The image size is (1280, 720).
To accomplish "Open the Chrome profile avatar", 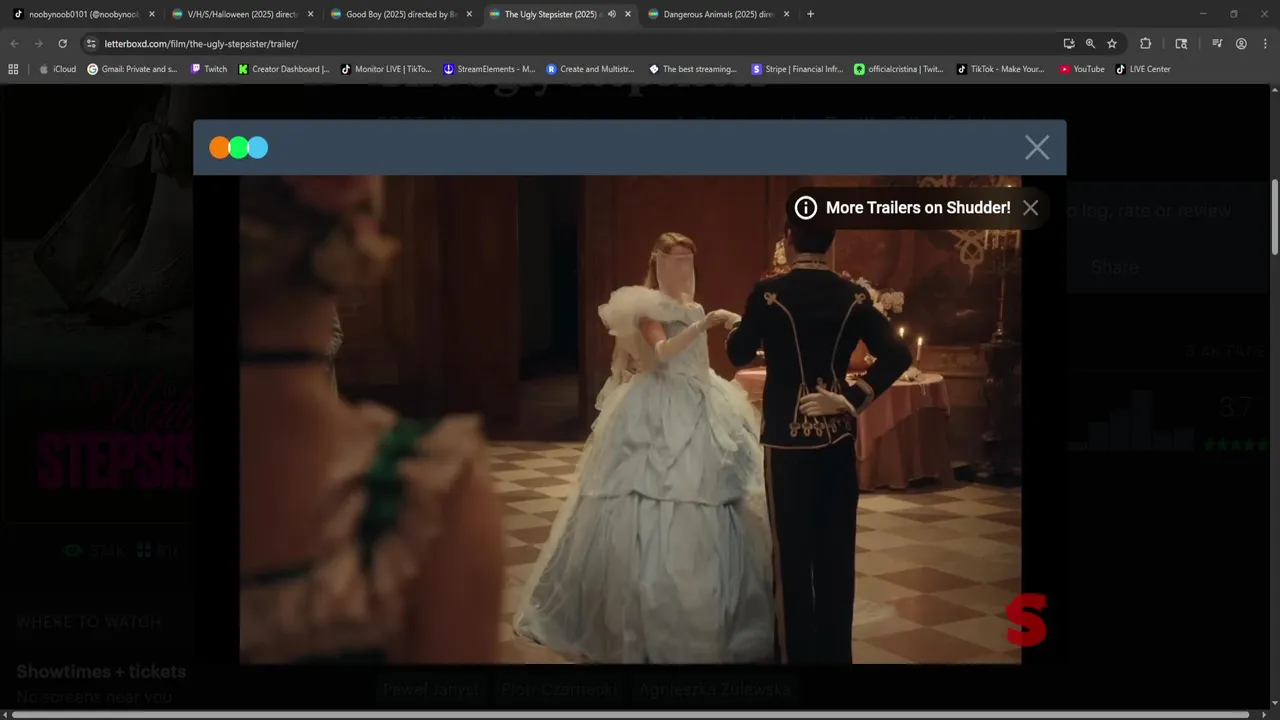I will click(x=1241, y=44).
